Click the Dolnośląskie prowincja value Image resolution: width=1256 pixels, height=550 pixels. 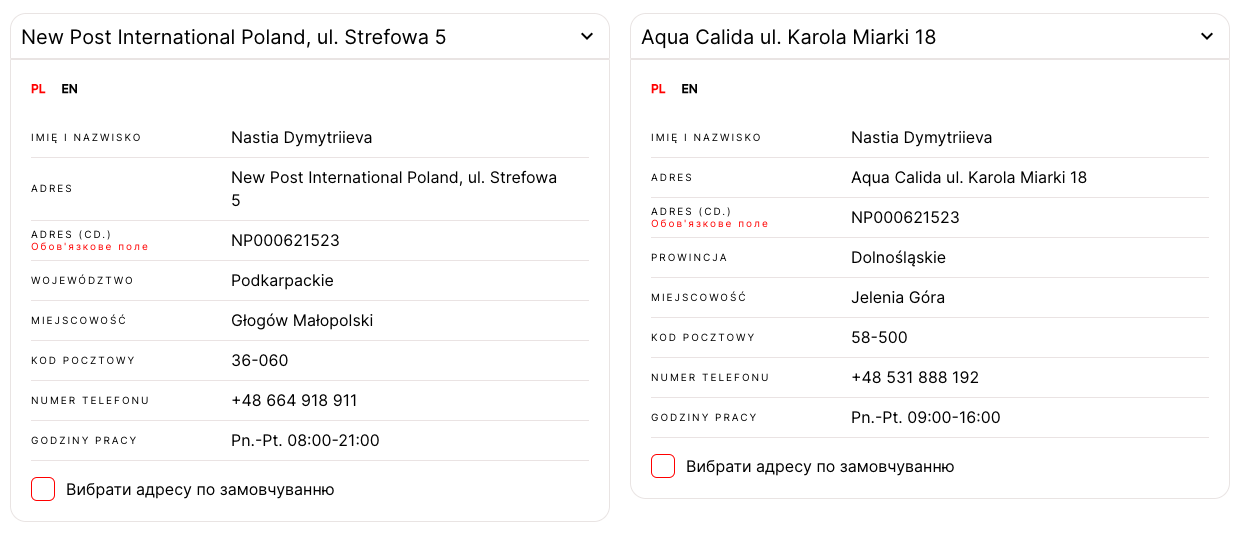(x=898, y=258)
